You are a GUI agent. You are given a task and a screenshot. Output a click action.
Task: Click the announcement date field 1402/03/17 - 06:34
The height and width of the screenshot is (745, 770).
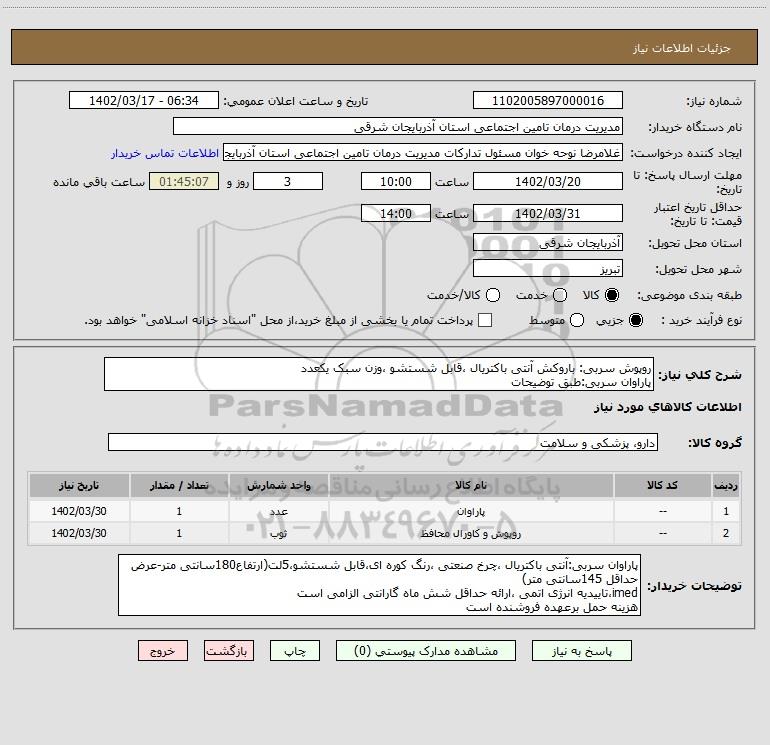143,100
